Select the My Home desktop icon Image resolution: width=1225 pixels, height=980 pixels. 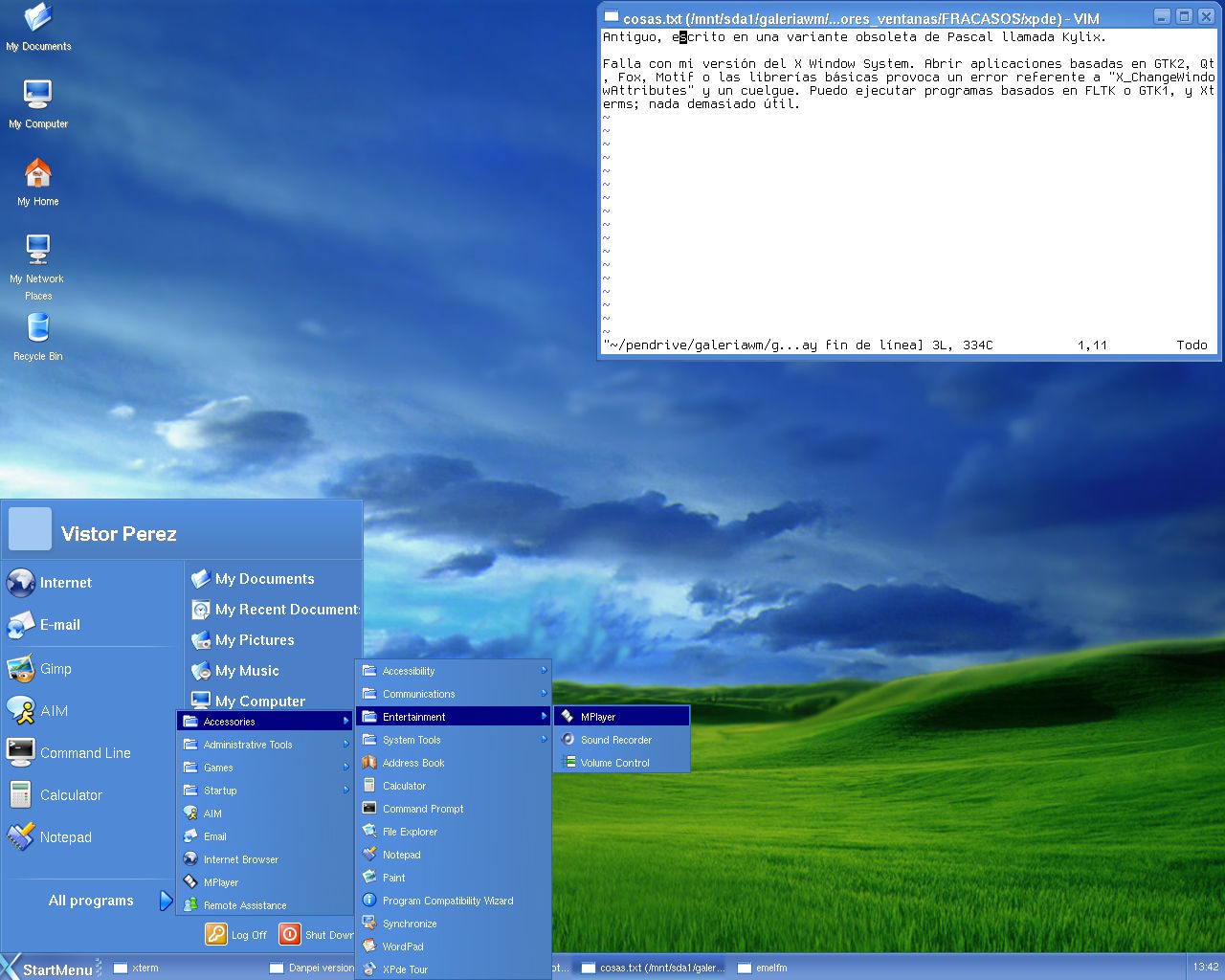38,182
